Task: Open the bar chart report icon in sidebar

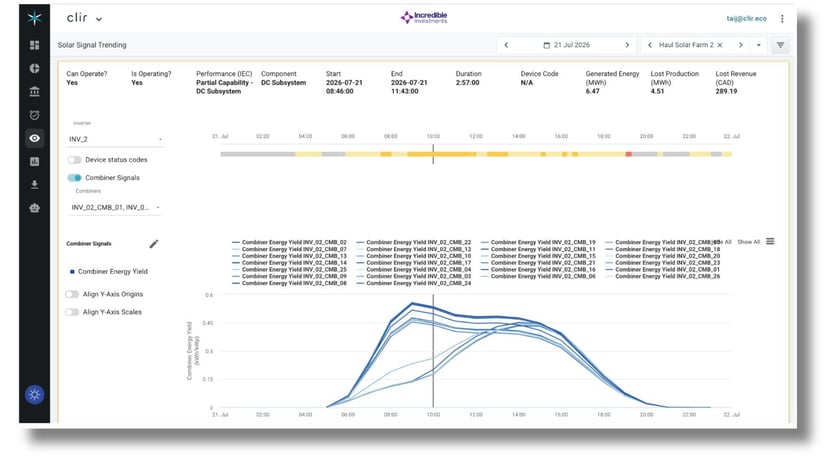Action: point(34,161)
